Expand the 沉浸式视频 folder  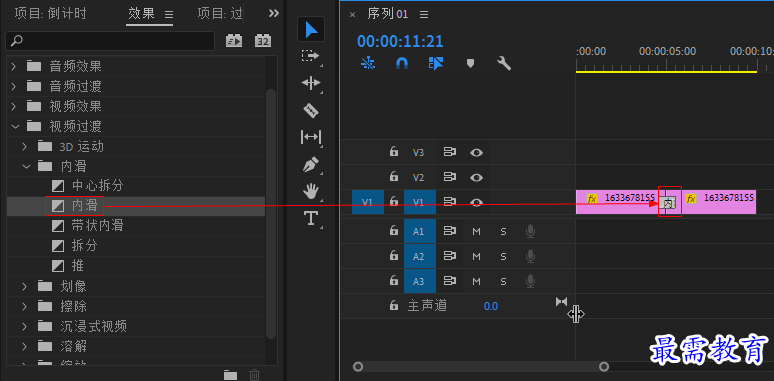click(26, 326)
